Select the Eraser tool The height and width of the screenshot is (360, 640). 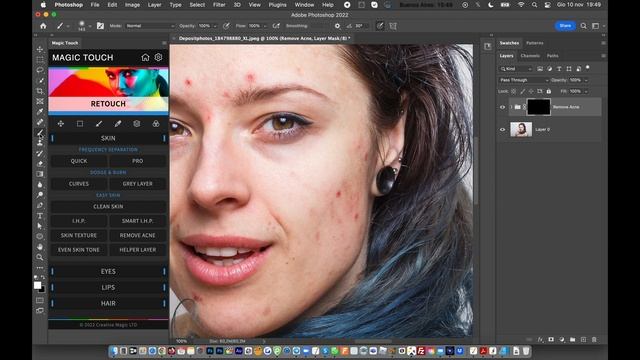pyautogui.click(x=40, y=164)
